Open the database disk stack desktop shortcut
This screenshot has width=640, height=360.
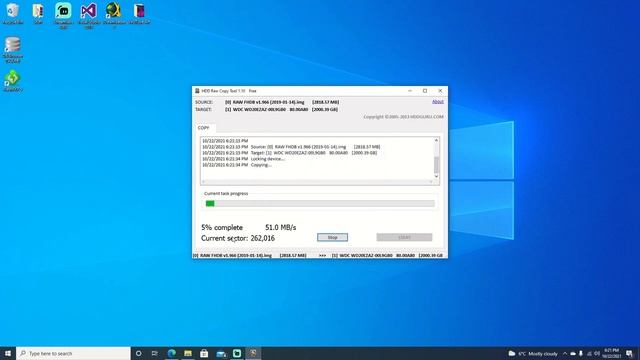click(13, 49)
